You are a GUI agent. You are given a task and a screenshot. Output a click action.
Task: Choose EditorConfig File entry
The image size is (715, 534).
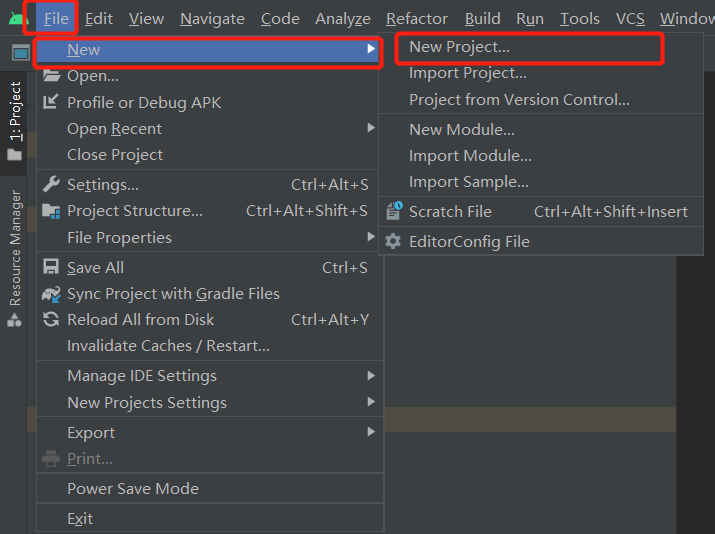coord(541,241)
